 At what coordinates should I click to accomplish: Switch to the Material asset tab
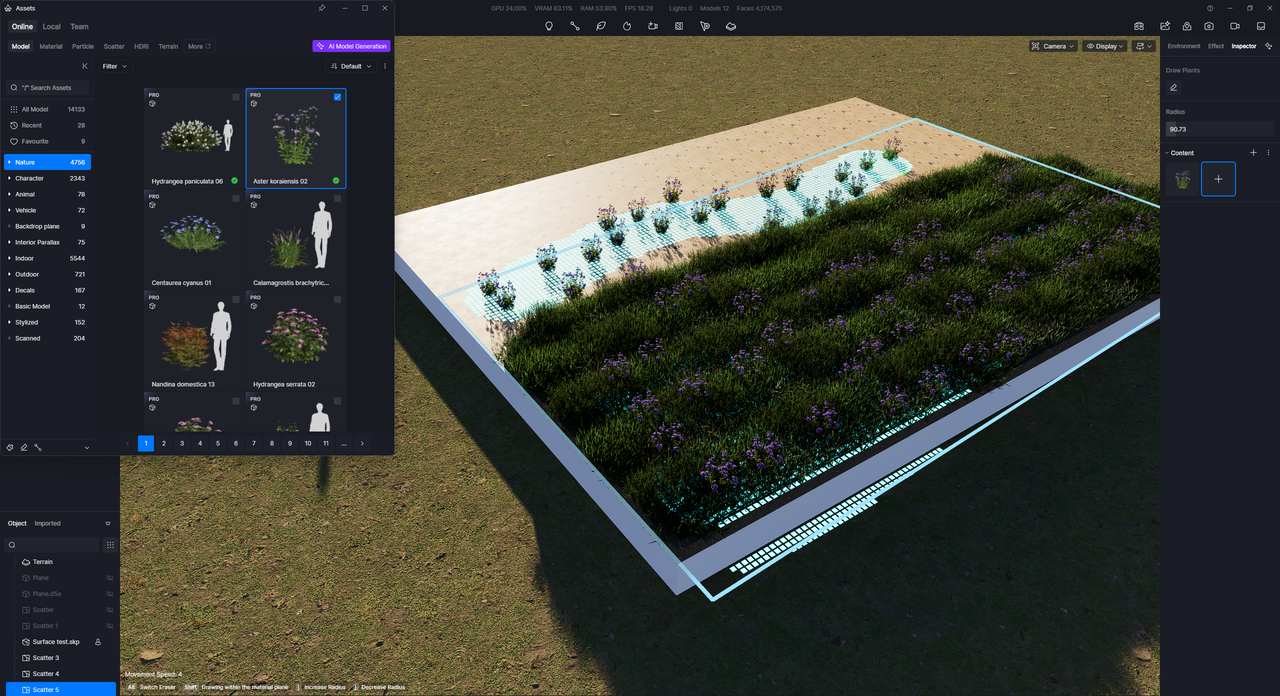pos(51,46)
